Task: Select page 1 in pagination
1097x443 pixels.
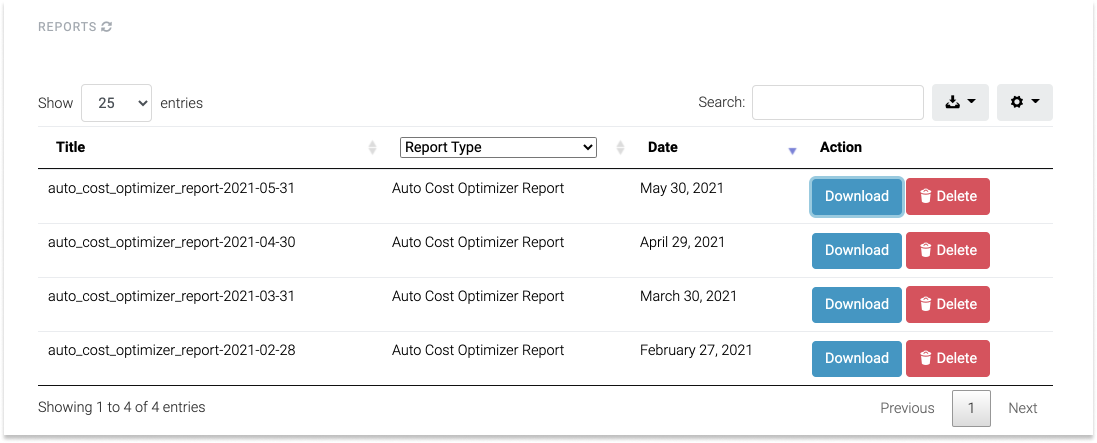Action: [x=971, y=408]
